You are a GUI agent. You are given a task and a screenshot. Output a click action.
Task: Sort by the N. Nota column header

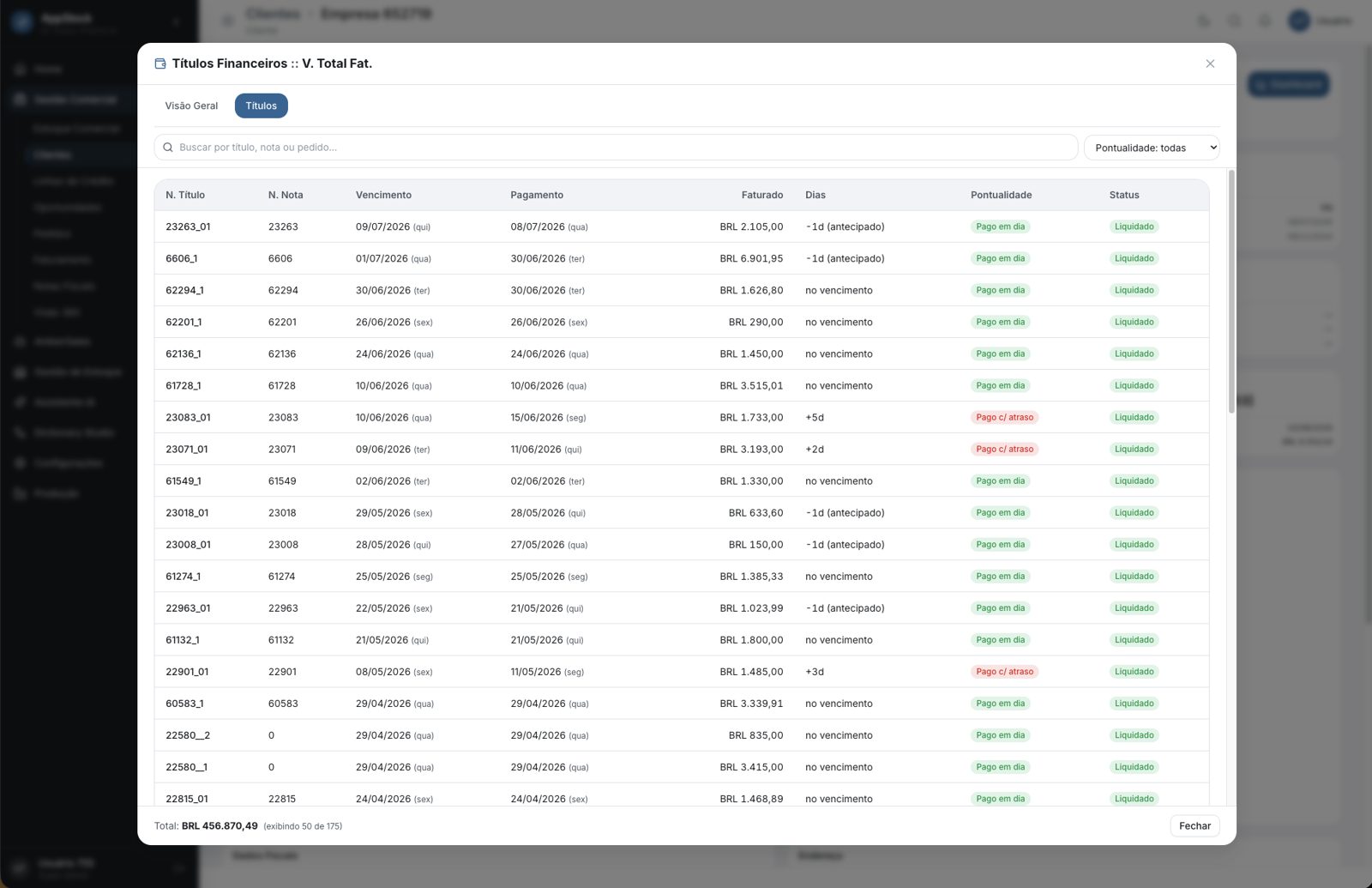pos(286,195)
